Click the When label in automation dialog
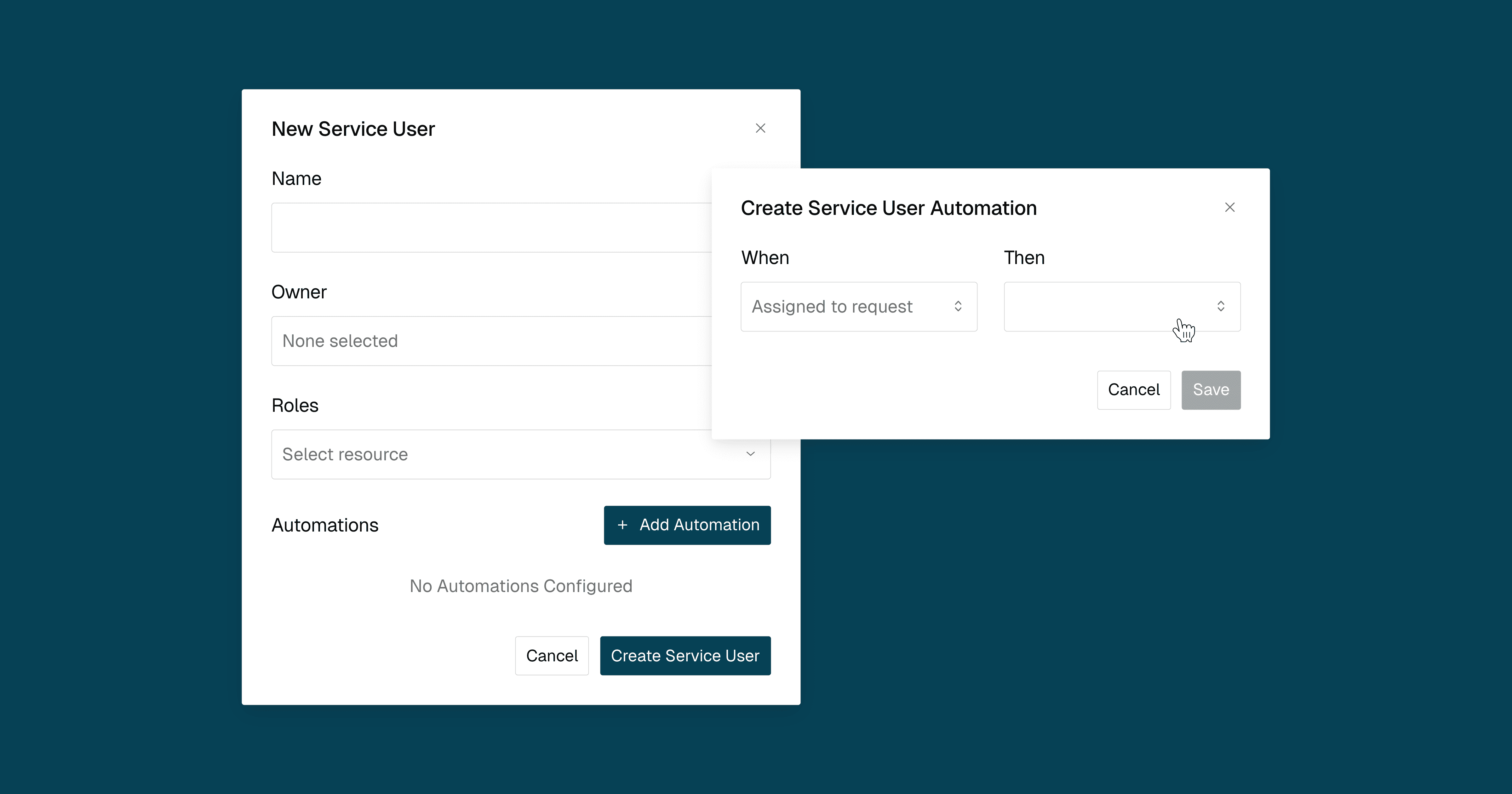1512x794 pixels. coord(765,258)
